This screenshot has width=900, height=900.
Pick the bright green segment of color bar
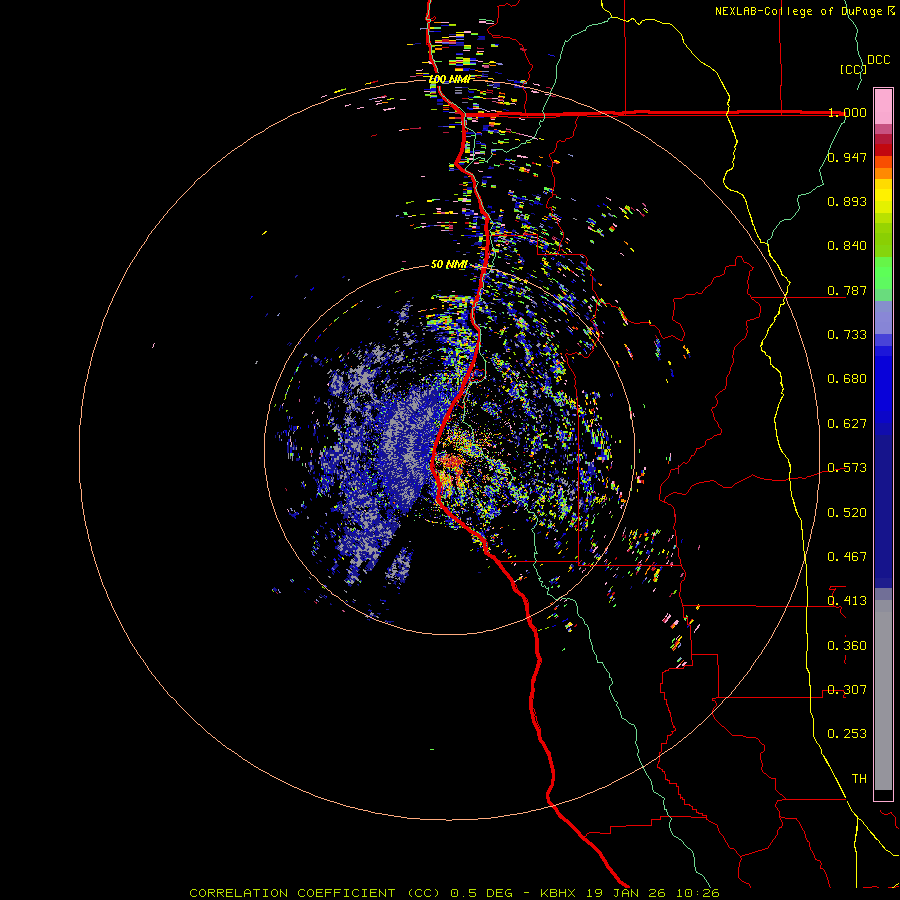click(x=883, y=273)
